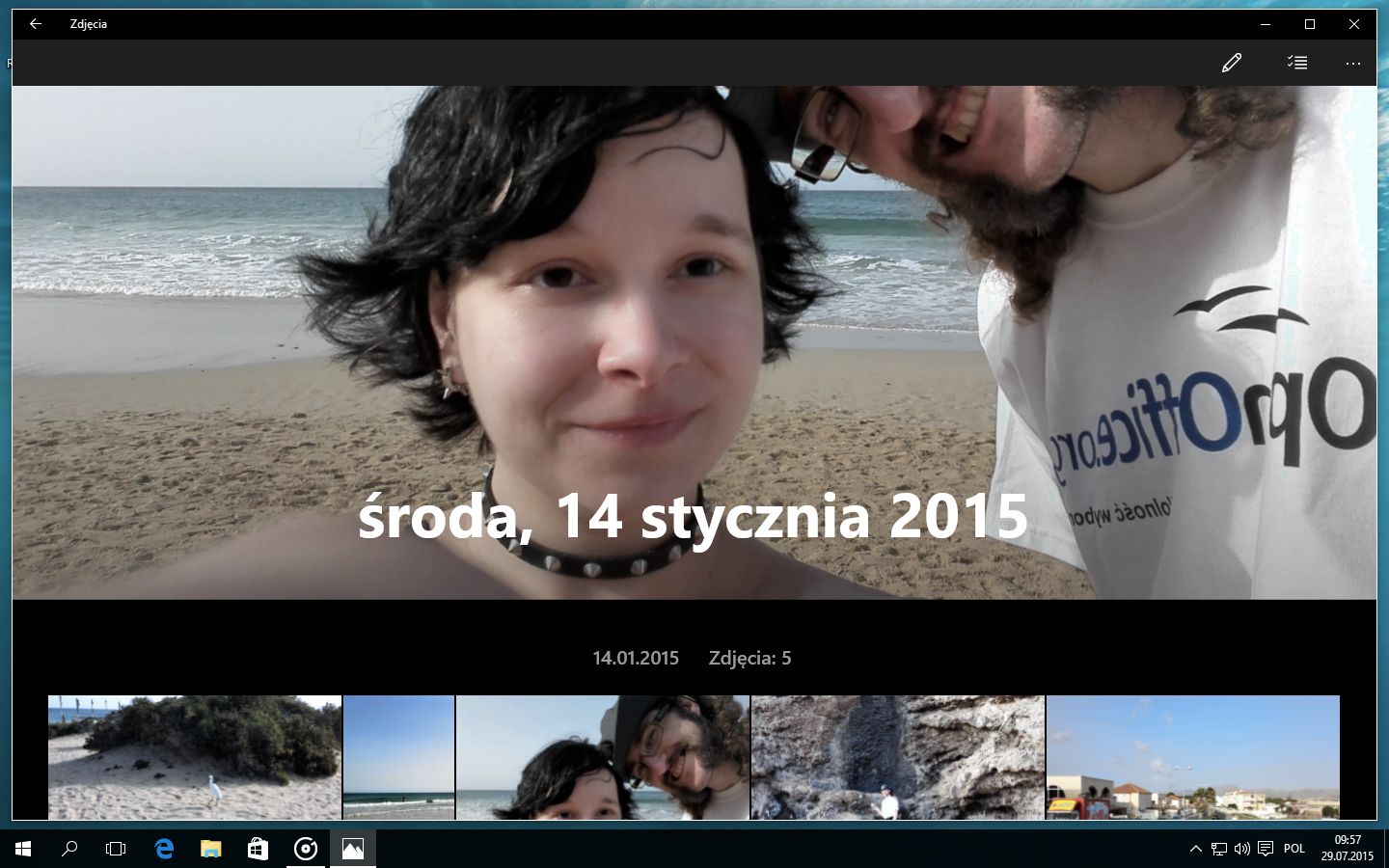Click the Zdjęcia: 5 photo count
This screenshot has width=1389, height=868.
(x=749, y=658)
